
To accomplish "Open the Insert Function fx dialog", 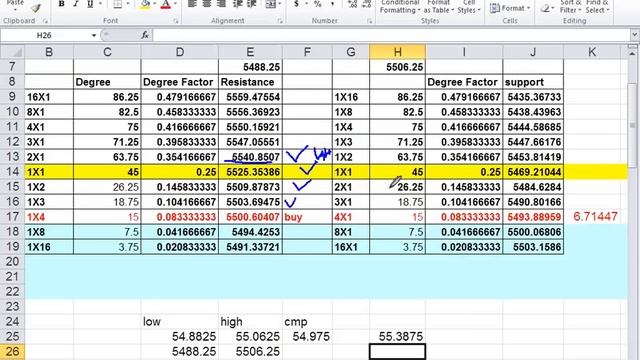I will tap(145, 35).
